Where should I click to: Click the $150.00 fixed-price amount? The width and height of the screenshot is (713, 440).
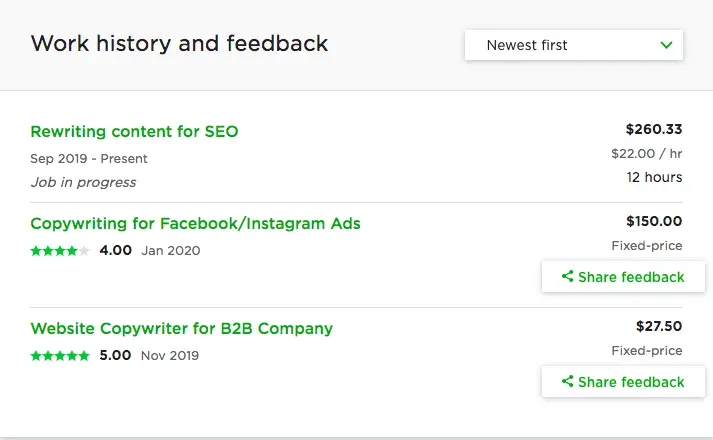(654, 221)
